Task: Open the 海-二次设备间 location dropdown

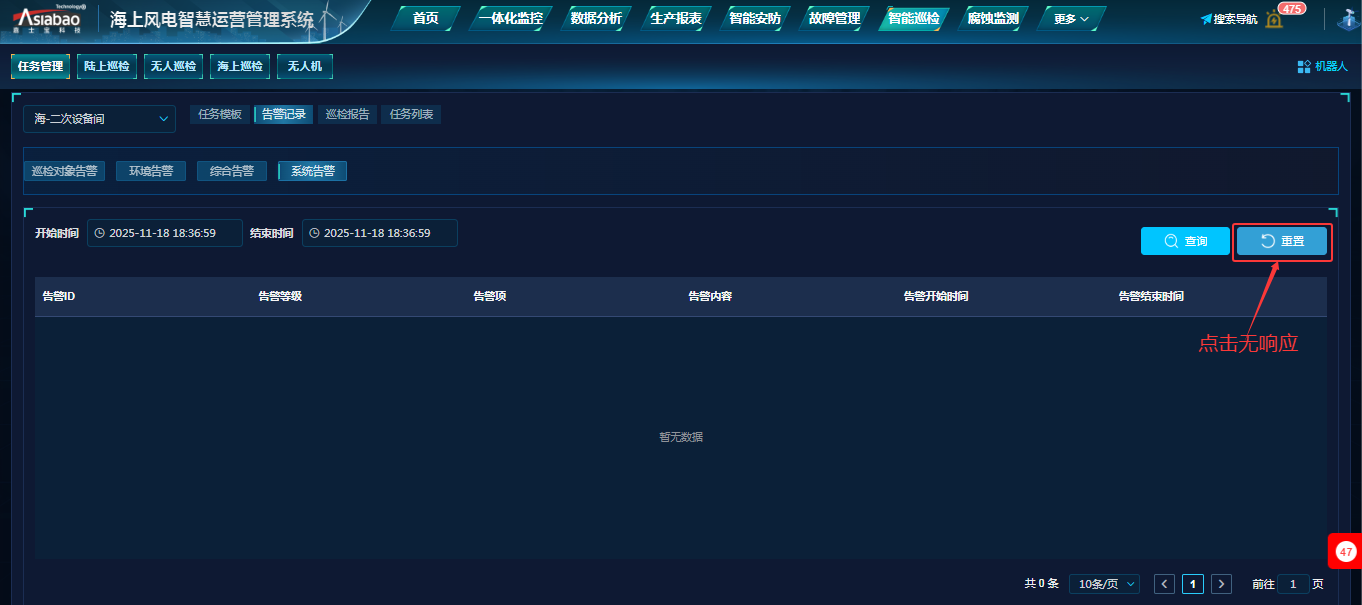Action: point(100,119)
